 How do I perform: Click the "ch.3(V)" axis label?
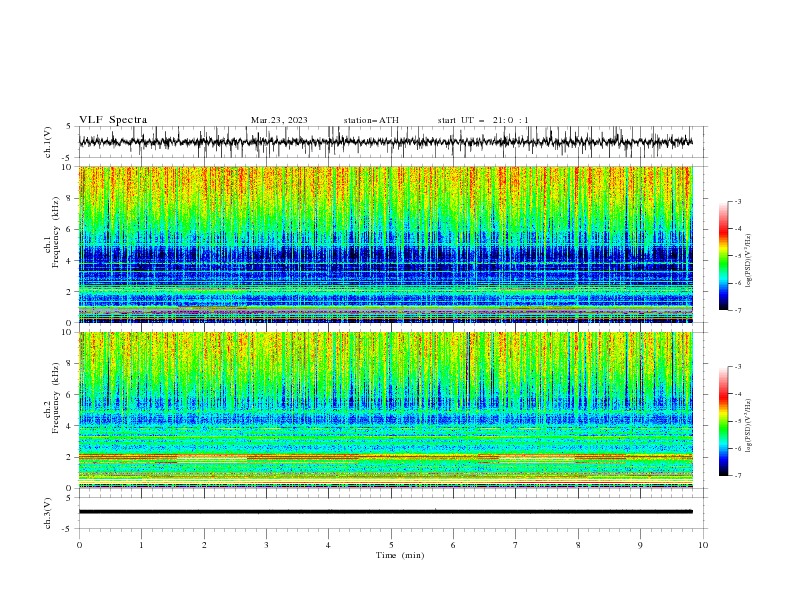pyautogui.click(x=48, y=513)
